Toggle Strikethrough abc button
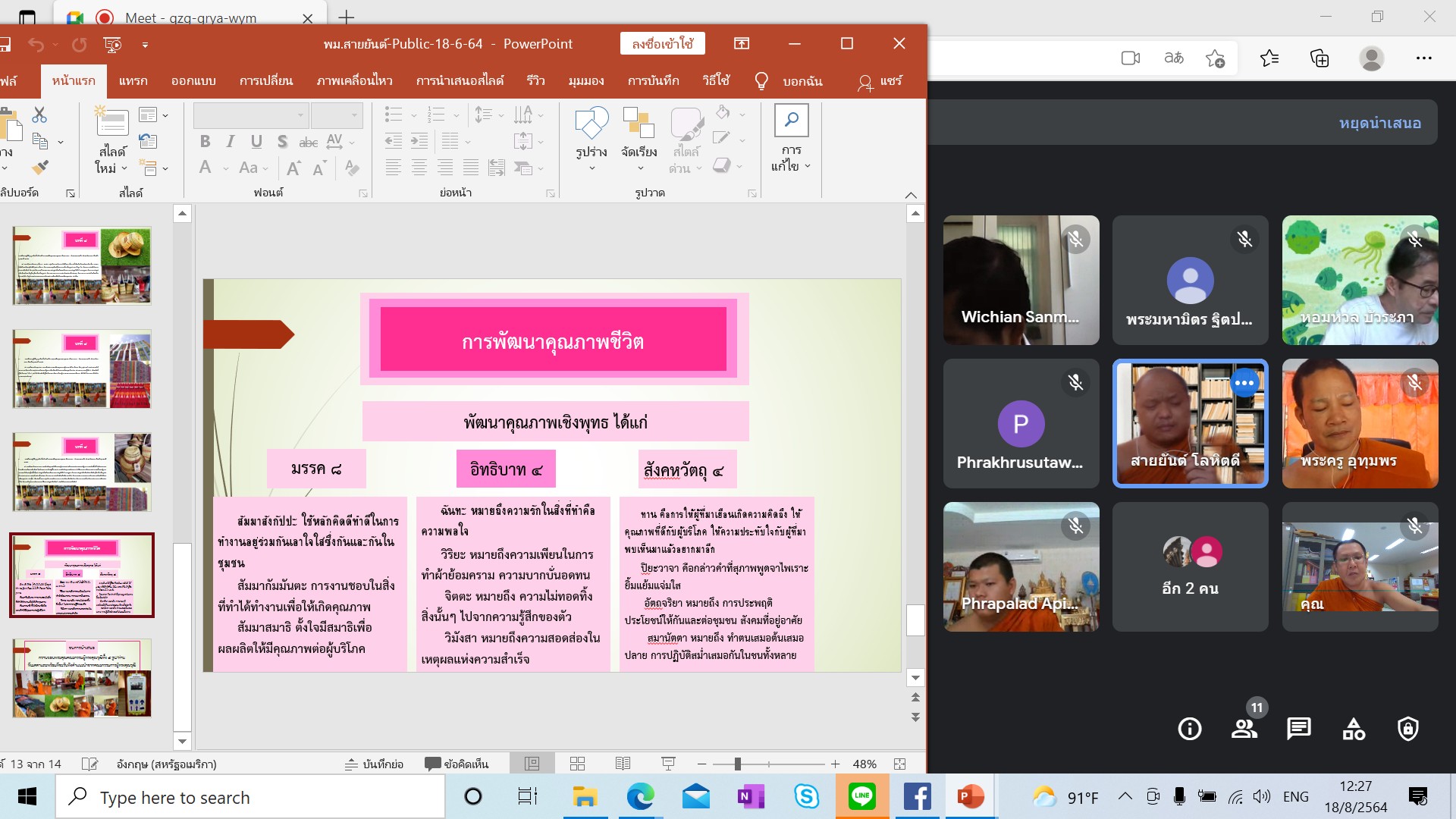1456x819 pixels. pos(308,142)
